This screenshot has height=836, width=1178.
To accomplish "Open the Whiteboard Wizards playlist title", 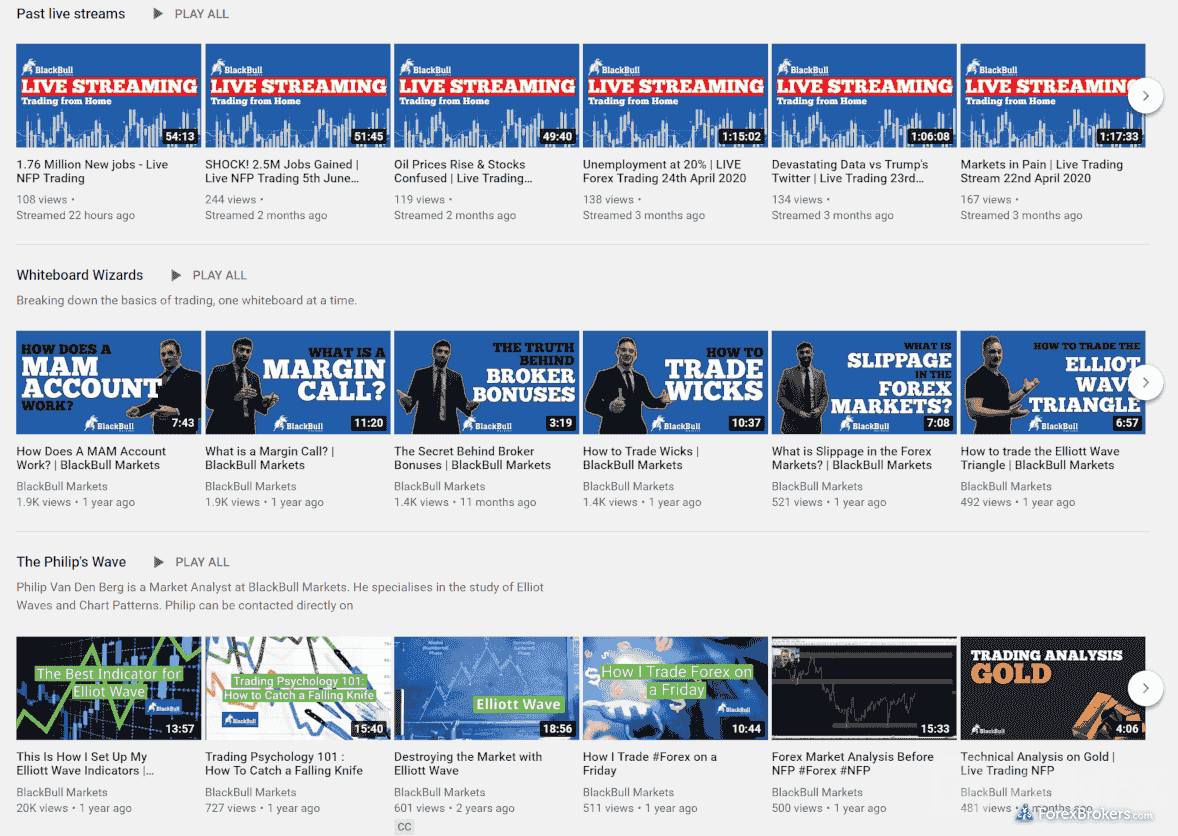I will (x=80, y=275).
